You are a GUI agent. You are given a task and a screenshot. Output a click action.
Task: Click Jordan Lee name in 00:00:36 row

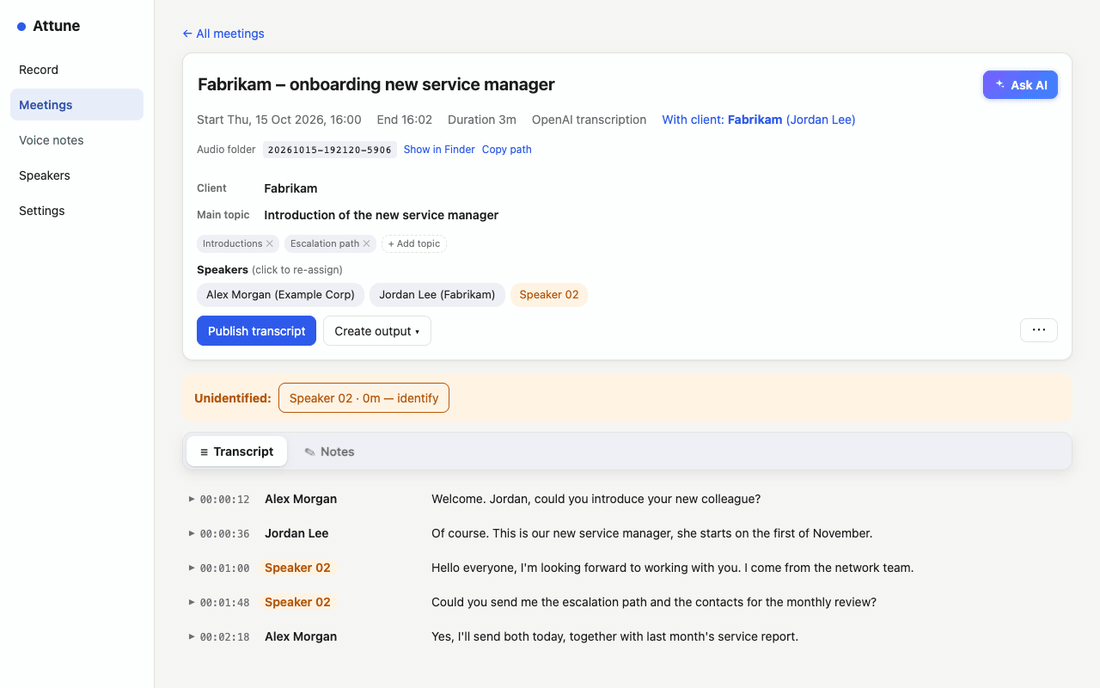(x=296, y=533)
